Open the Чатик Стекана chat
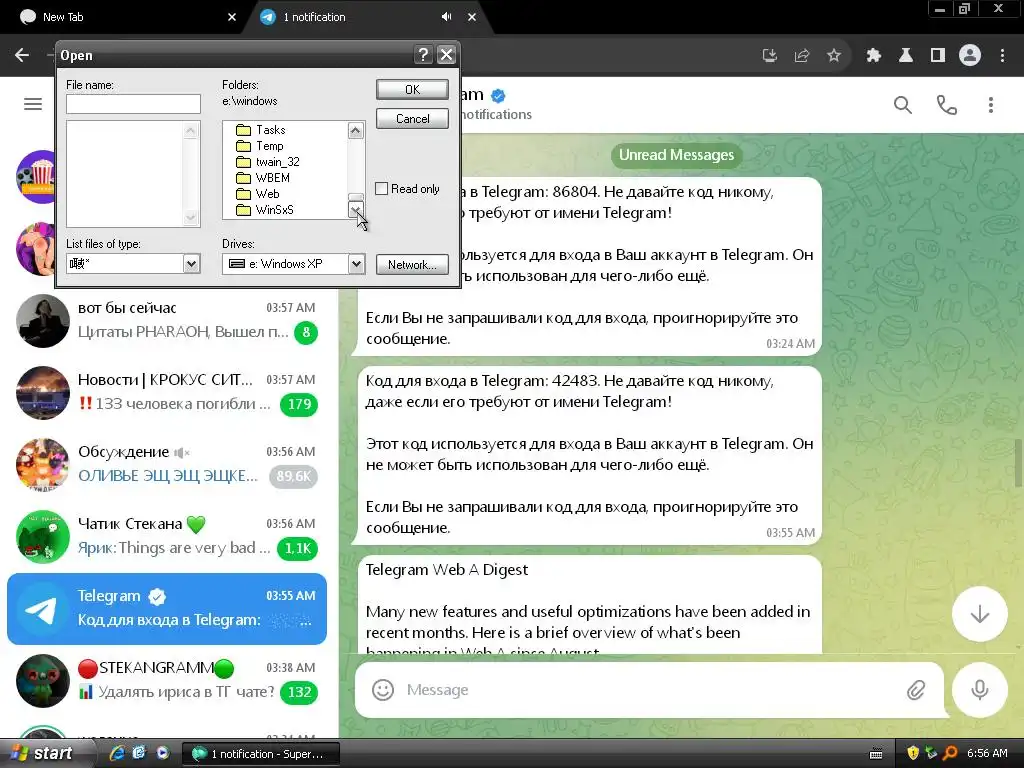The image size is (1024, 768). (x=167, y=536)
